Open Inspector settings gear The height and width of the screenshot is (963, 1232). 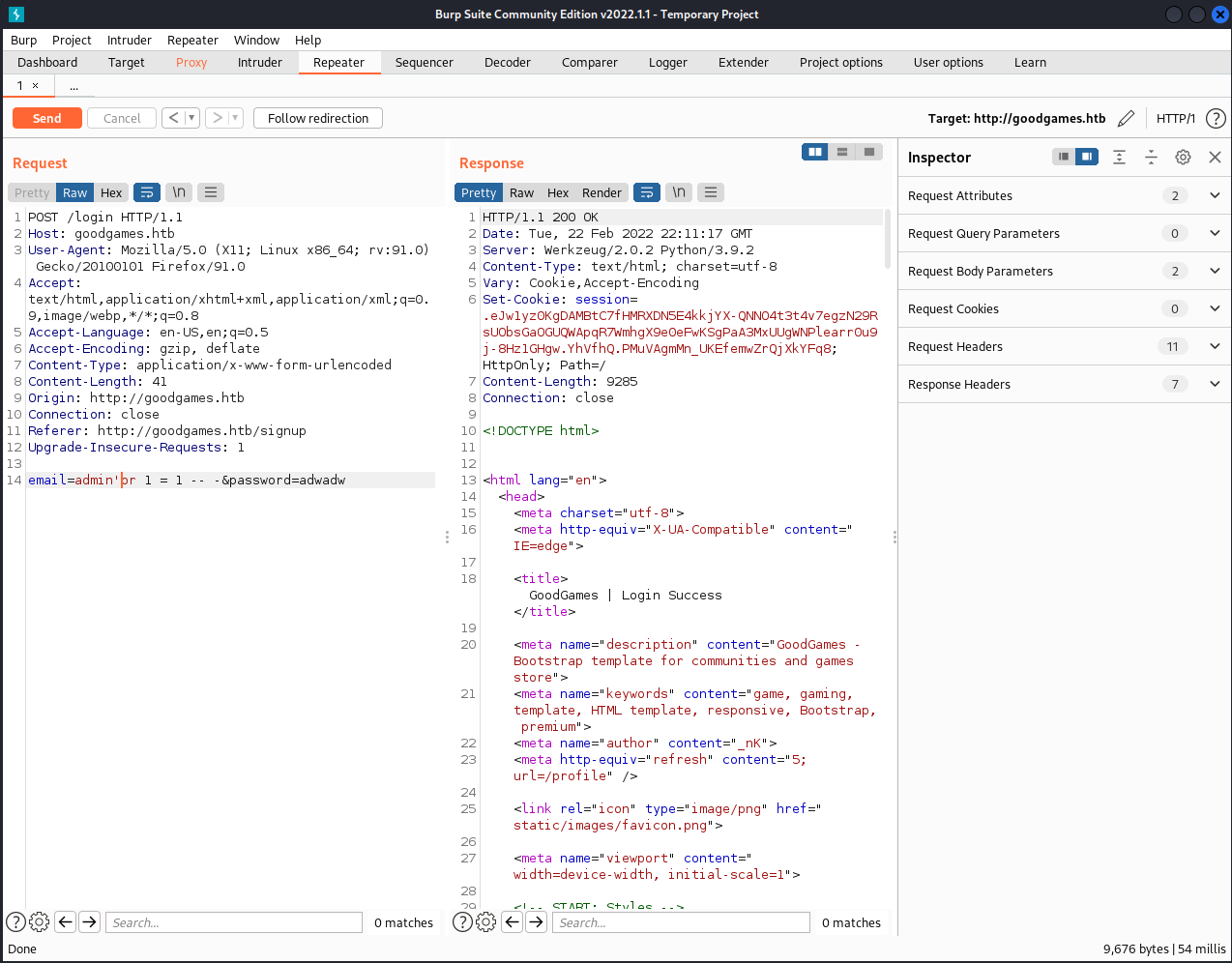pos(1183,157)
